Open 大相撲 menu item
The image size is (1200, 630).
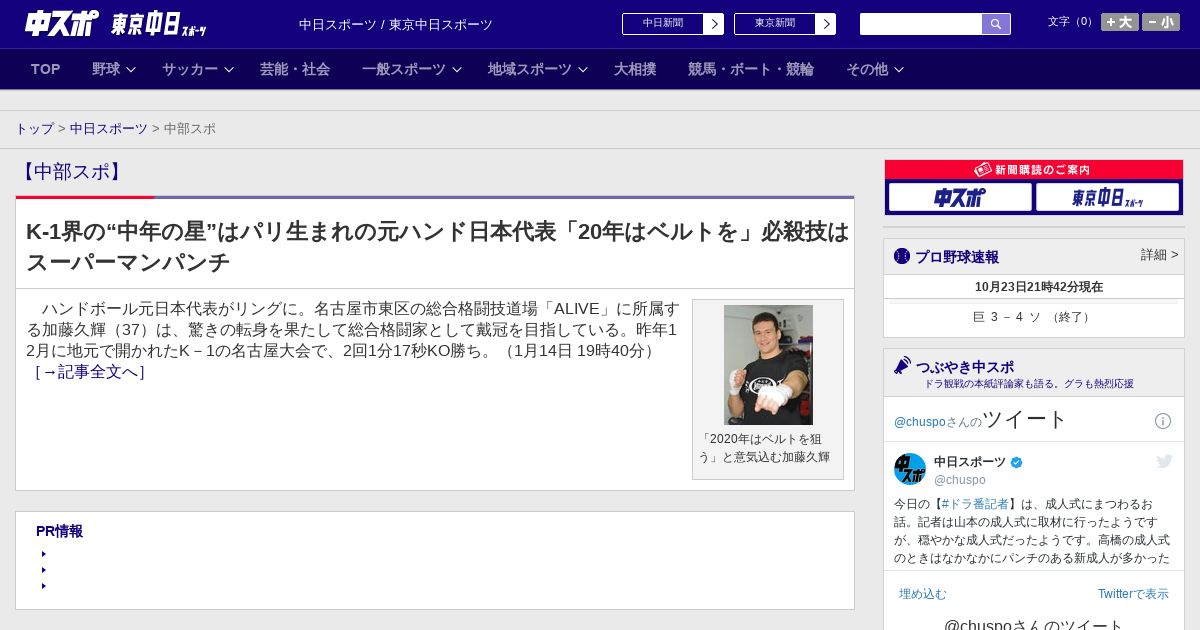pyautogui.click(x=635, y=69)
